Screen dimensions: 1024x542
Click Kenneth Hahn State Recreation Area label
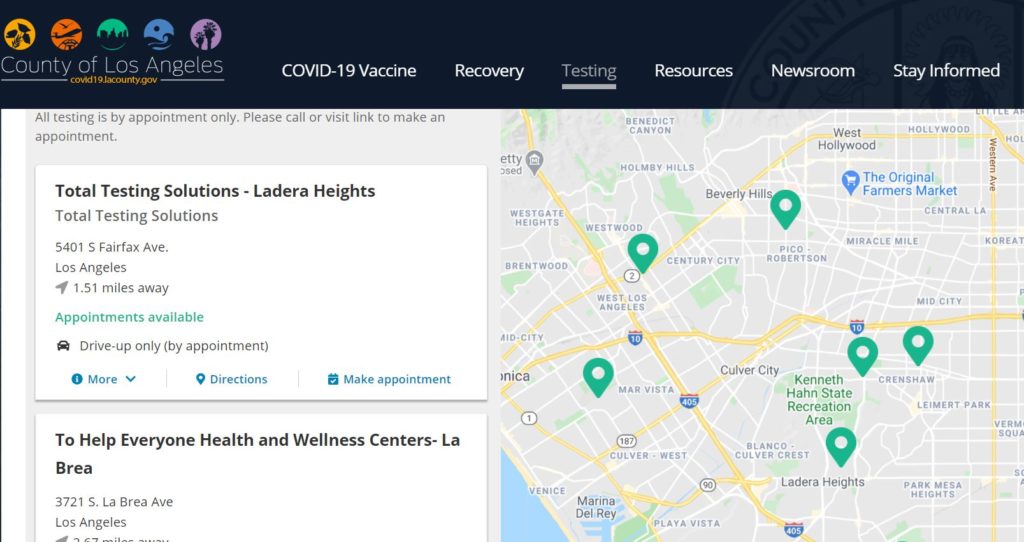click(819, 400)
